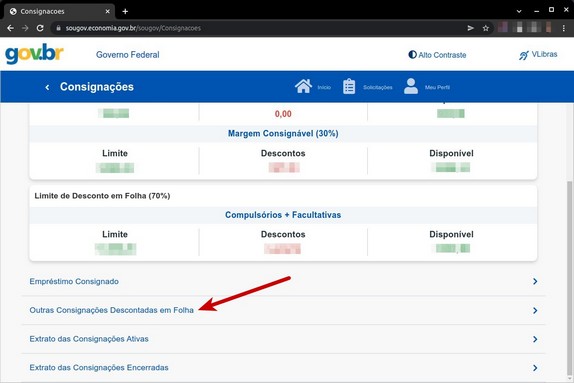Click the page vertical scrollbar
This screenshot has height=383, width=574.
pyautogui.click(x=570, y=278)
